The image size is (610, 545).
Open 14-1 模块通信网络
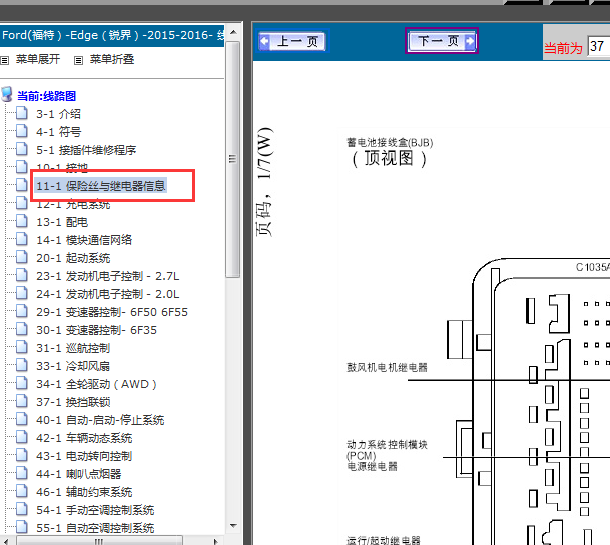point(84,240)
